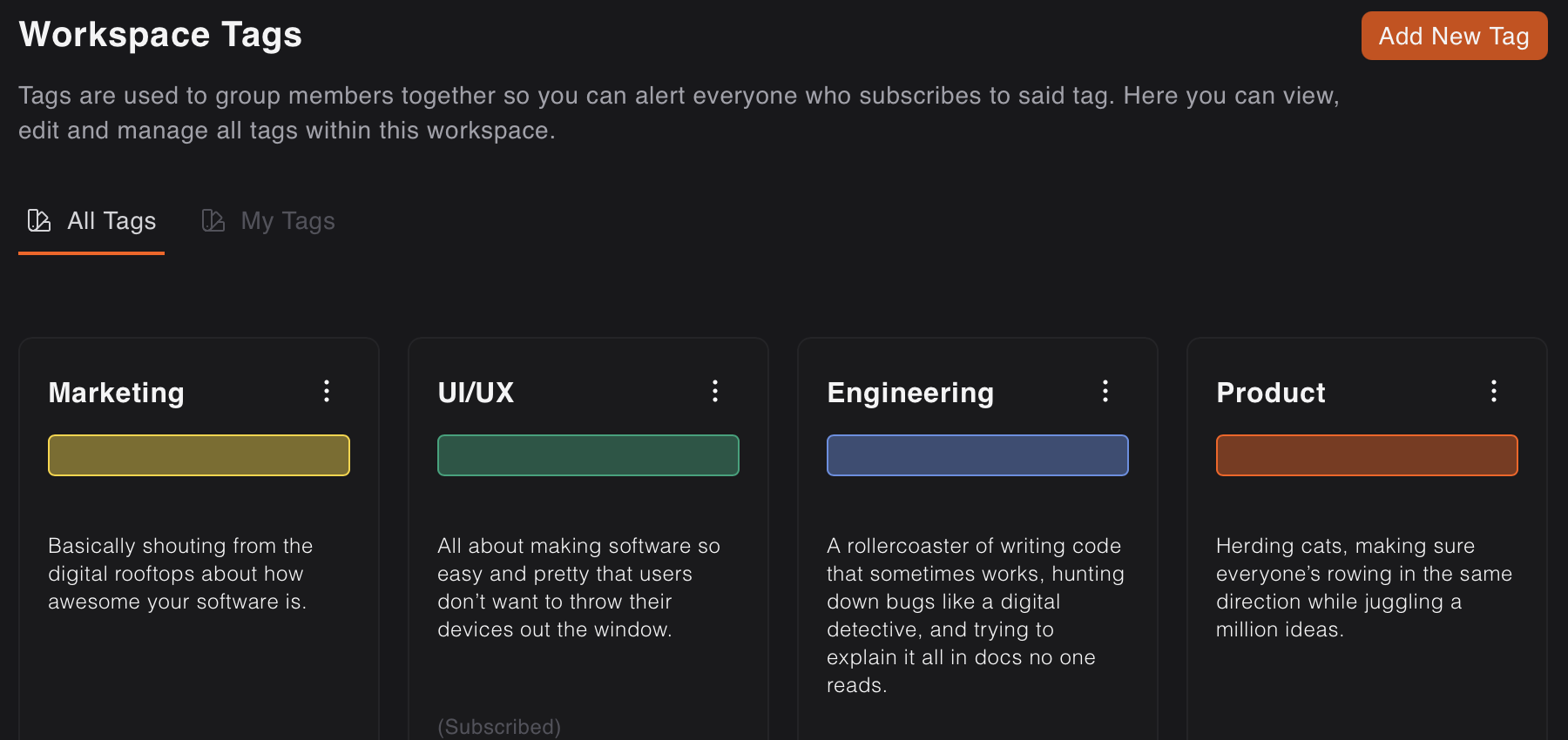This screenshot has width=1568, height=740.
Task: Click the Workspace Tags page heading
Action: tap(160, 35)
